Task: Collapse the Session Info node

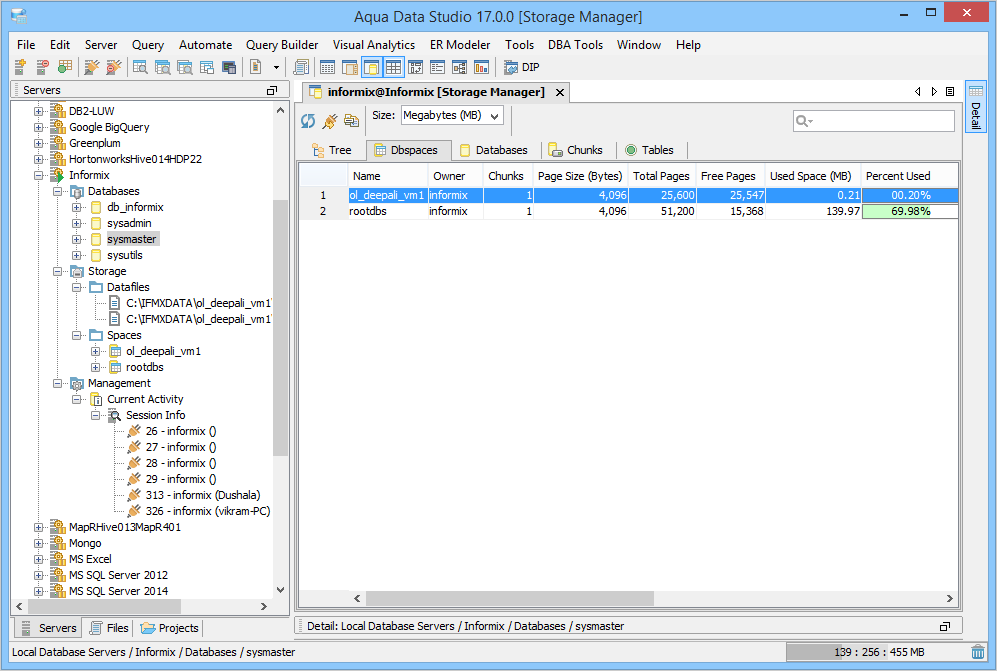Action: coord(95,415)
